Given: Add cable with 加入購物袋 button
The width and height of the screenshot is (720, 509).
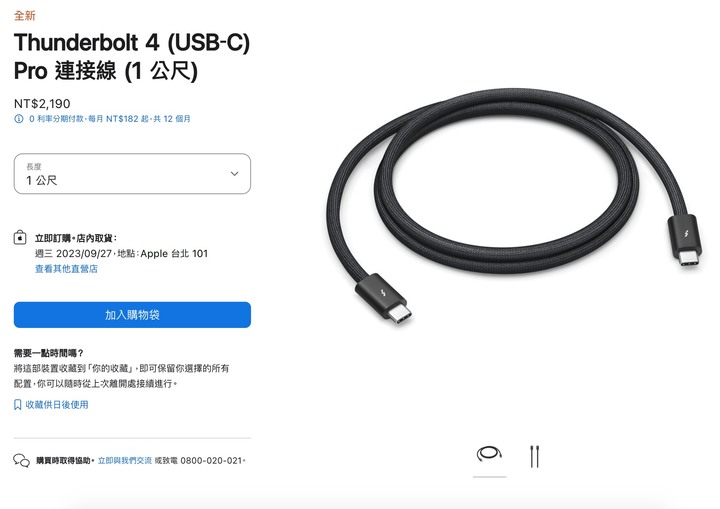Looking at the screenshot, I should click(132, 315).
